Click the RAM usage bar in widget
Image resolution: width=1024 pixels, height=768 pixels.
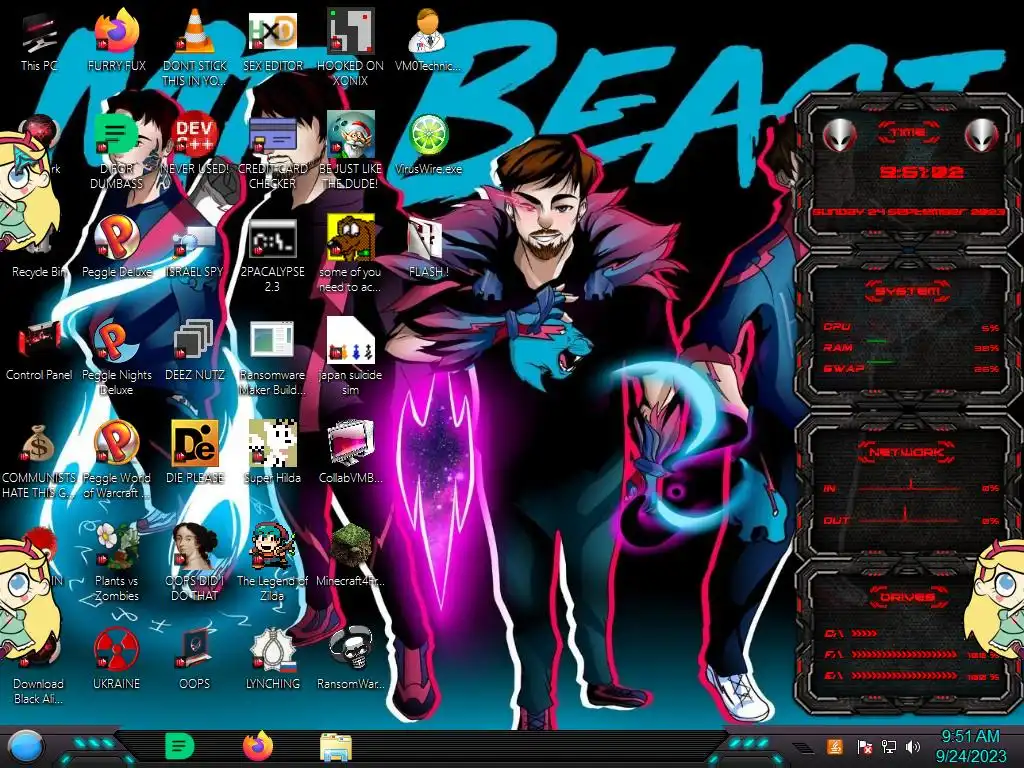pyautogui.click(x=912, y=347)
